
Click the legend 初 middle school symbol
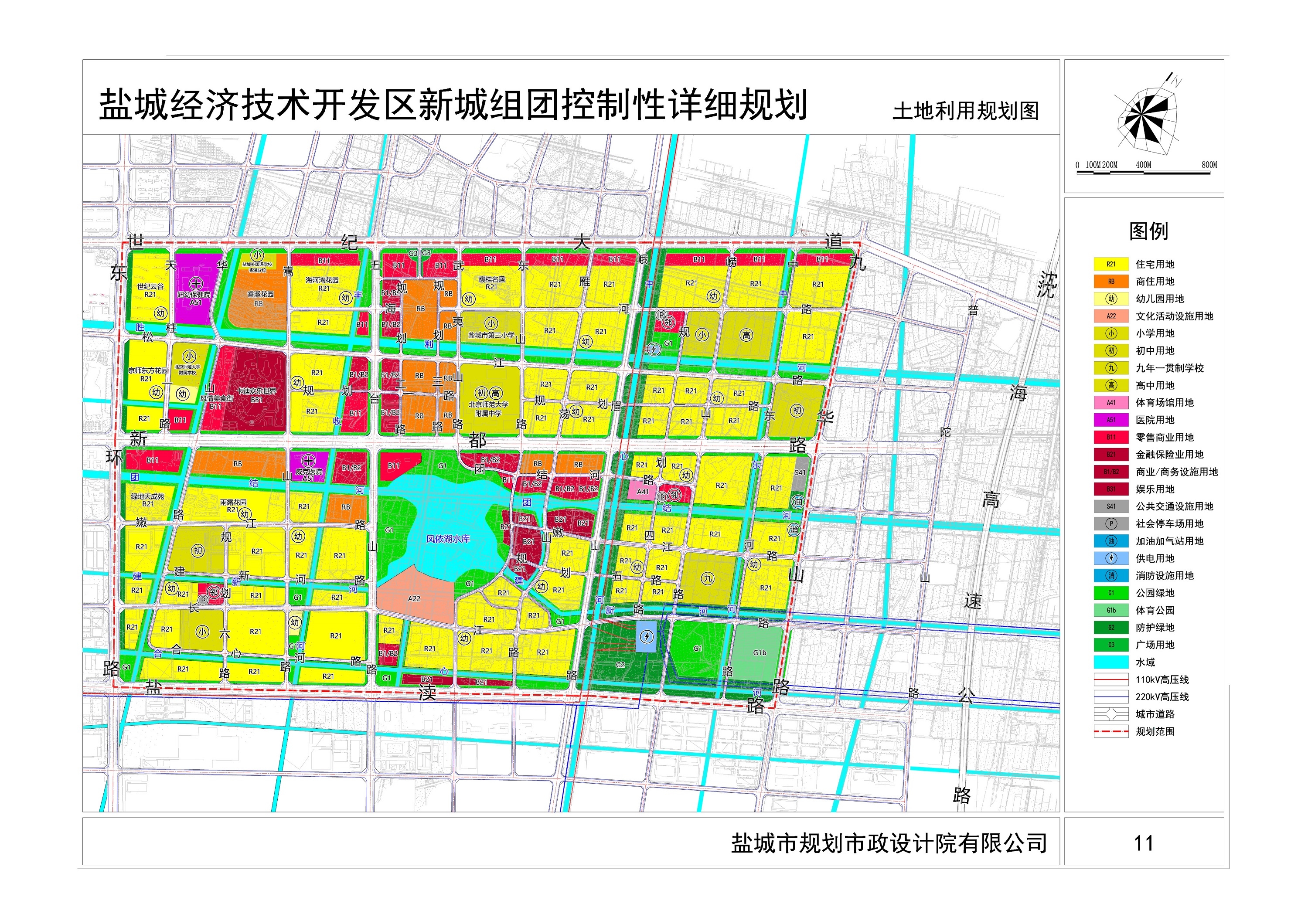1111,351
